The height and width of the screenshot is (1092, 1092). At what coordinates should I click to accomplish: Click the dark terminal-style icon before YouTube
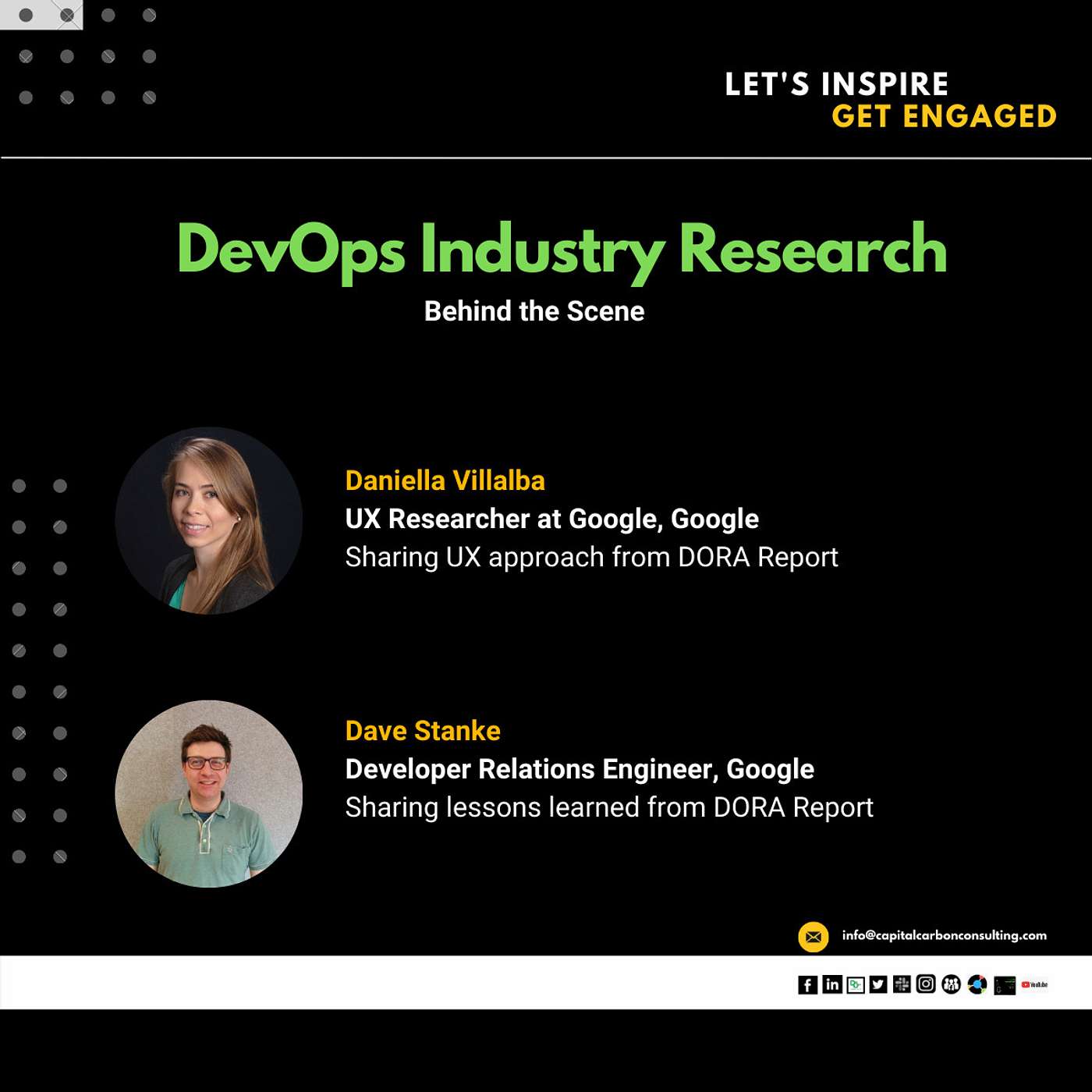click(x=1005, y=985)
